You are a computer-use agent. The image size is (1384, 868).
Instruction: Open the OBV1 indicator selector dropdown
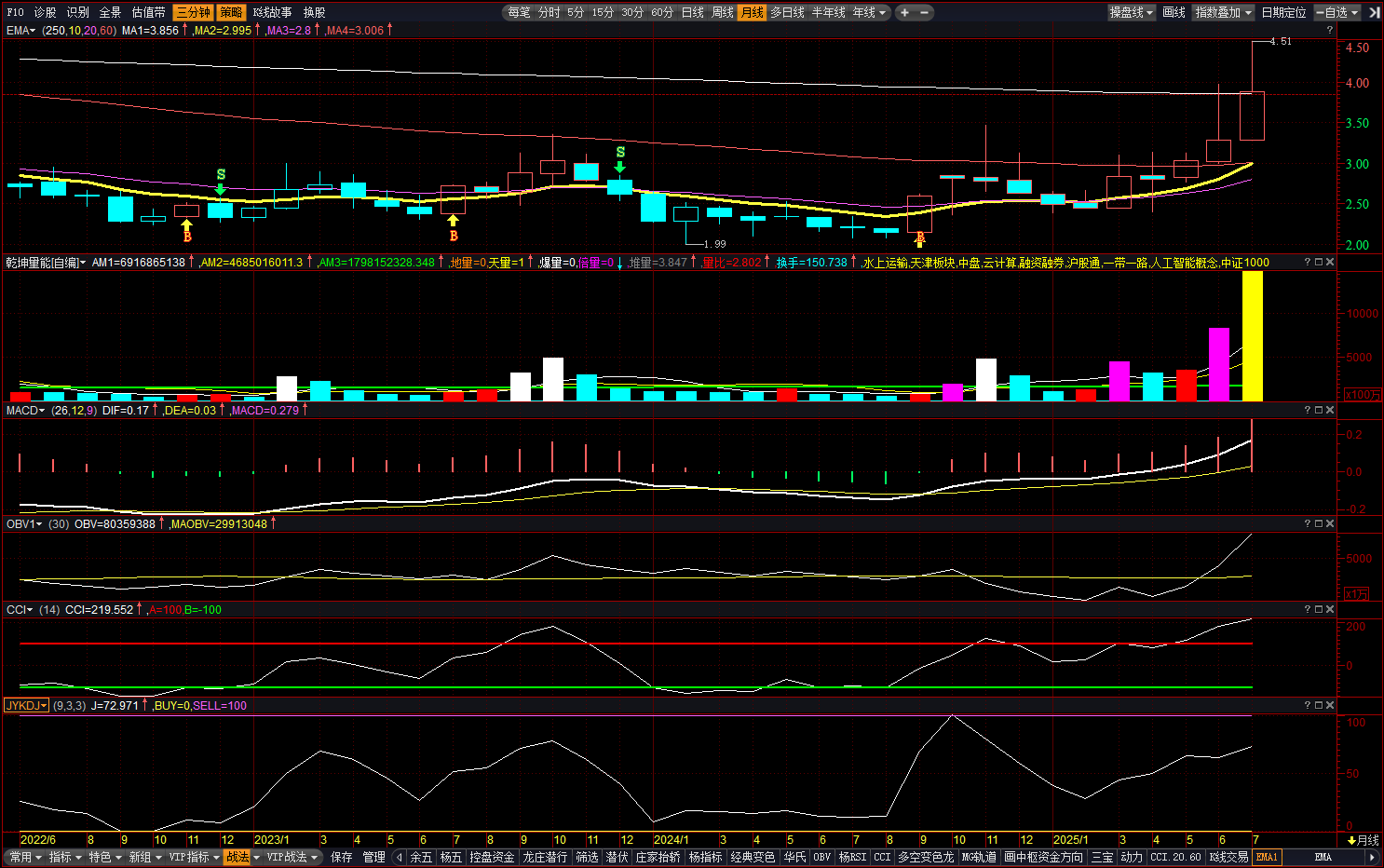[24, 523]
